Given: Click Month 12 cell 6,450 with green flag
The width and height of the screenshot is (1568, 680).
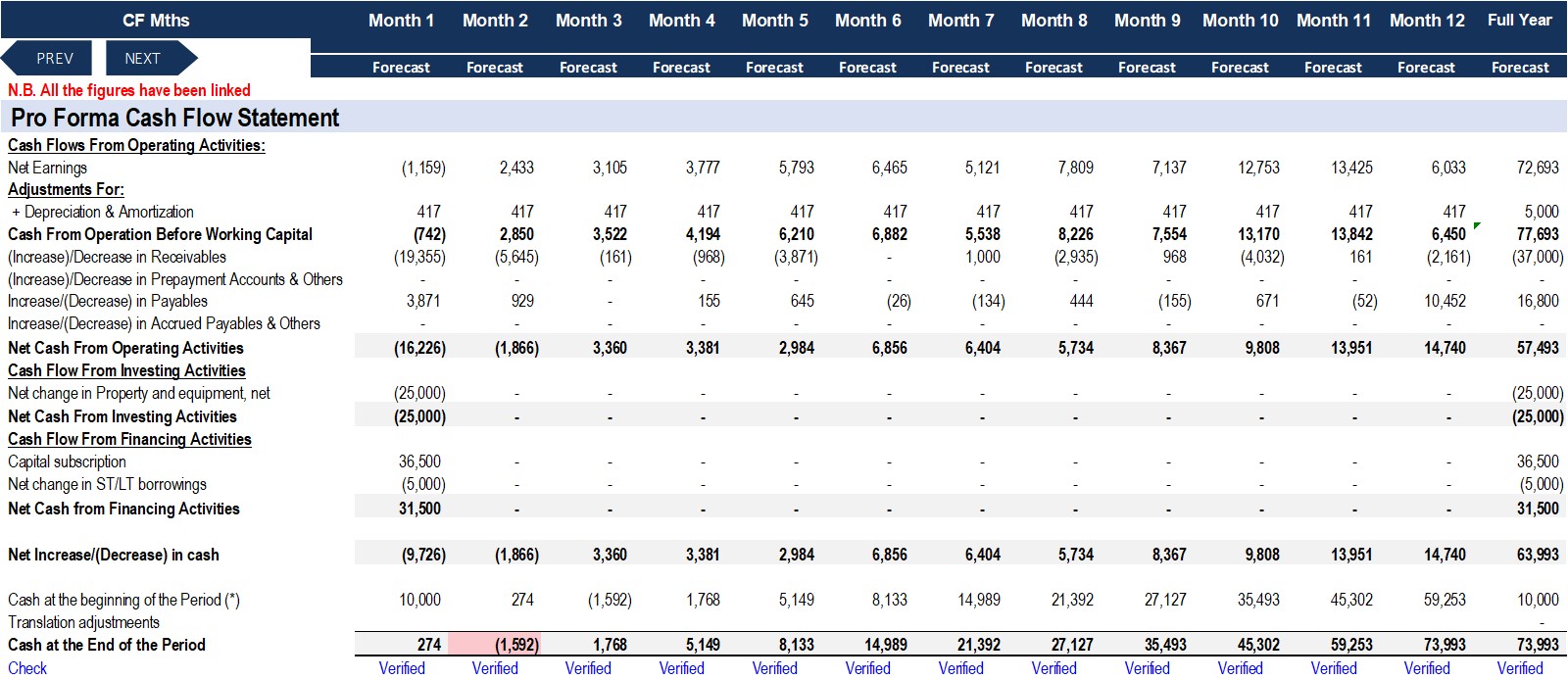Looking at the screenshot, I should (1448, 234).
